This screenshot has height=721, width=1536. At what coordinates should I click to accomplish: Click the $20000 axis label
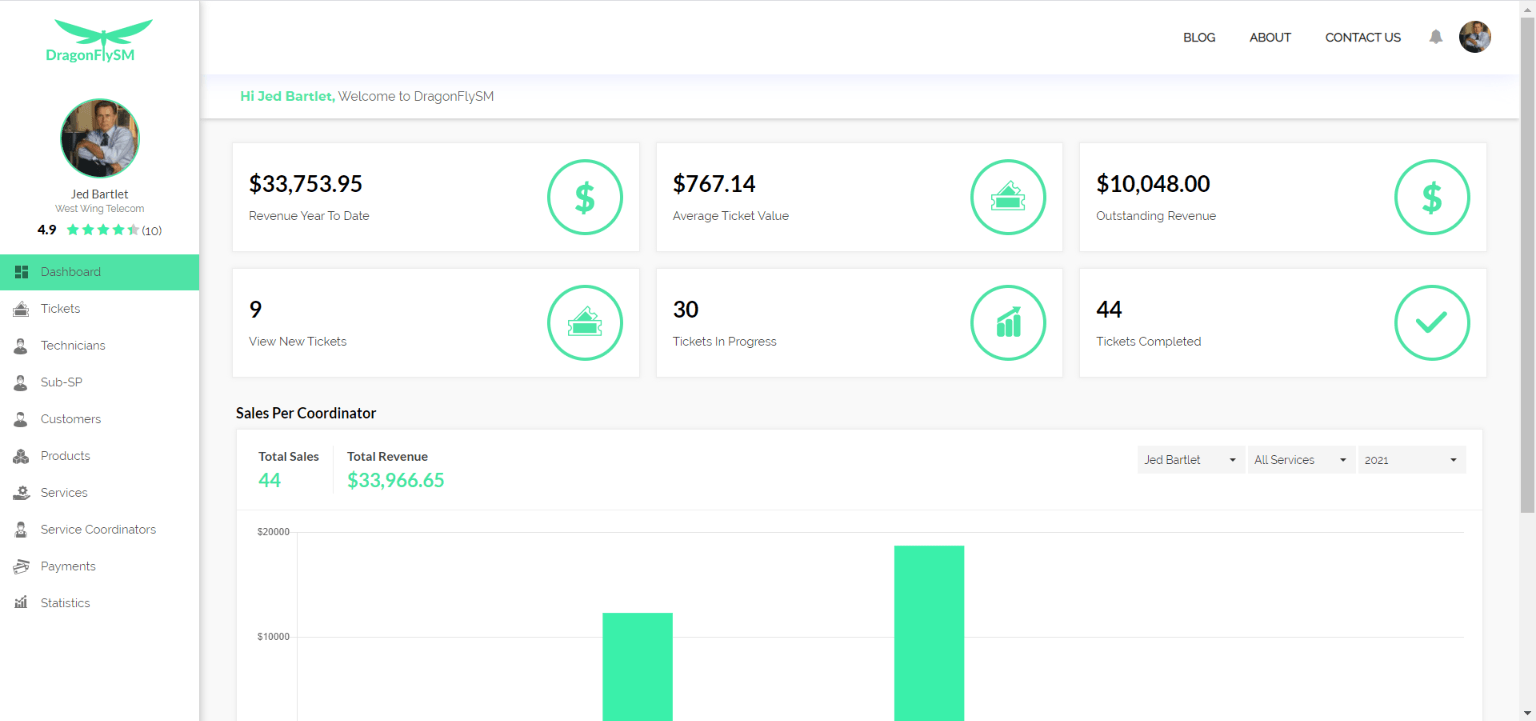[x=273, y=532]
